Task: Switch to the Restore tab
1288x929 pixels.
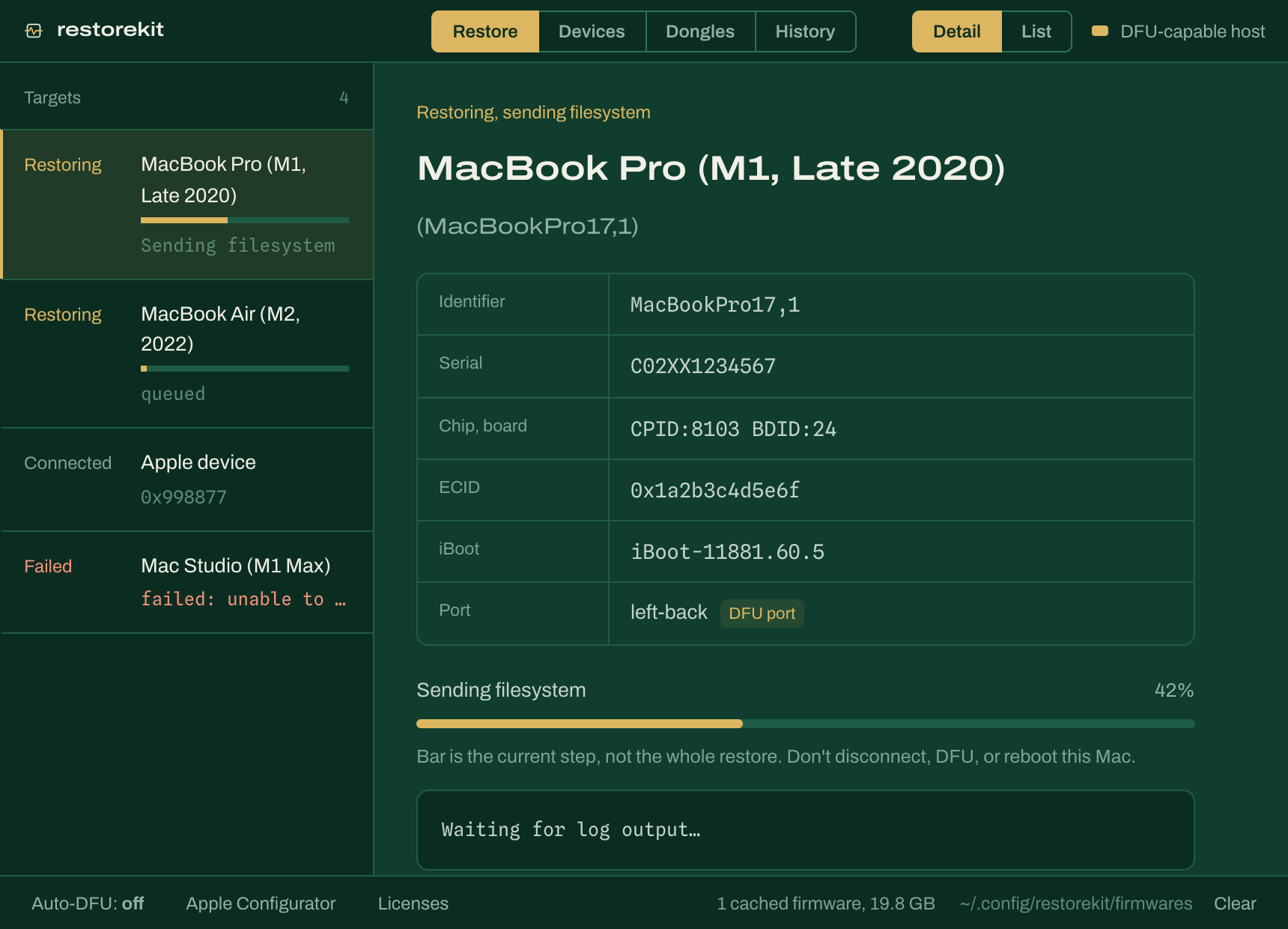Action: (485, 31)
